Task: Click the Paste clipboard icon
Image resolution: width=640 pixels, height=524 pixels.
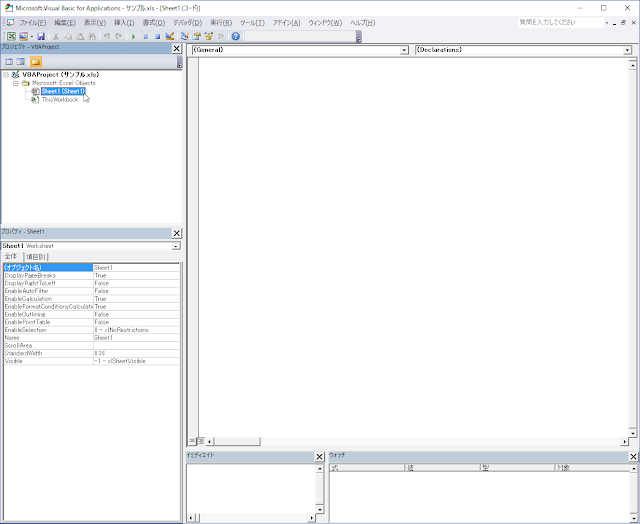Action: [x=80, y=36]
